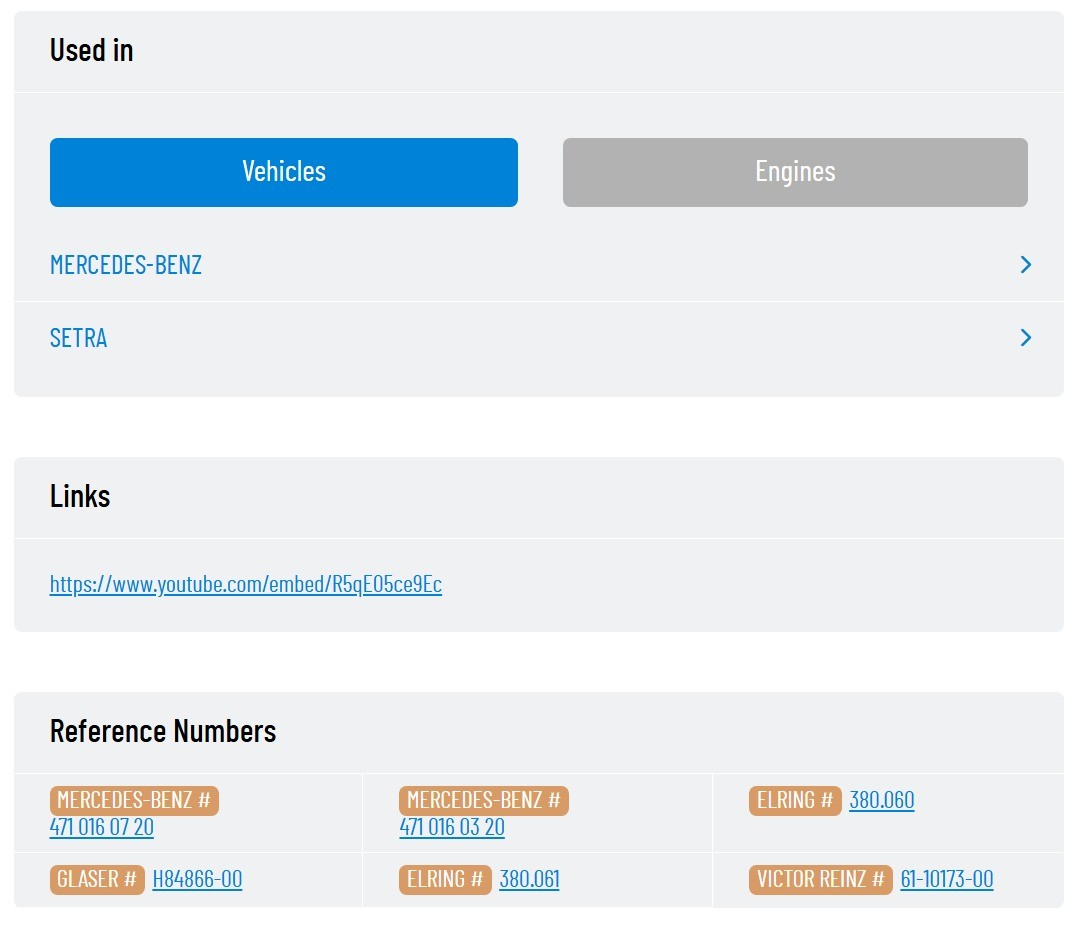Screen dimensions: 1075x925
Task: Click the ELRING # badge beside 380.061
Action: [x=445, y=879]
